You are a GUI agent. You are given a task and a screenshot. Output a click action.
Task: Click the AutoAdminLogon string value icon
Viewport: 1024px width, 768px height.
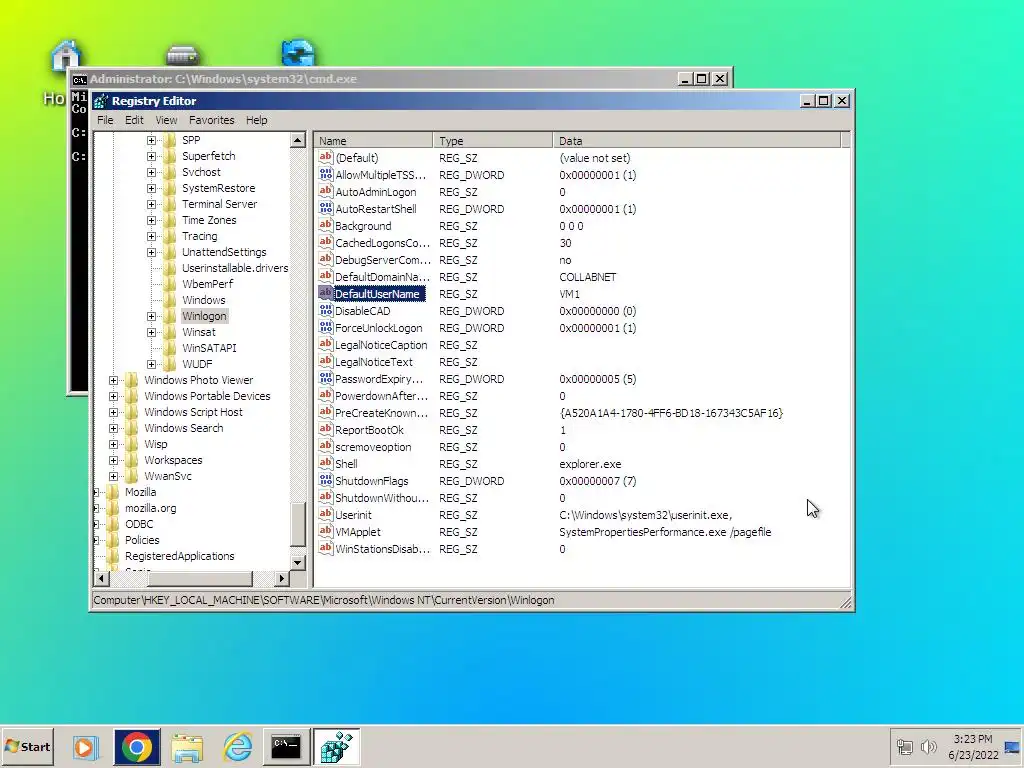[325, 191]
